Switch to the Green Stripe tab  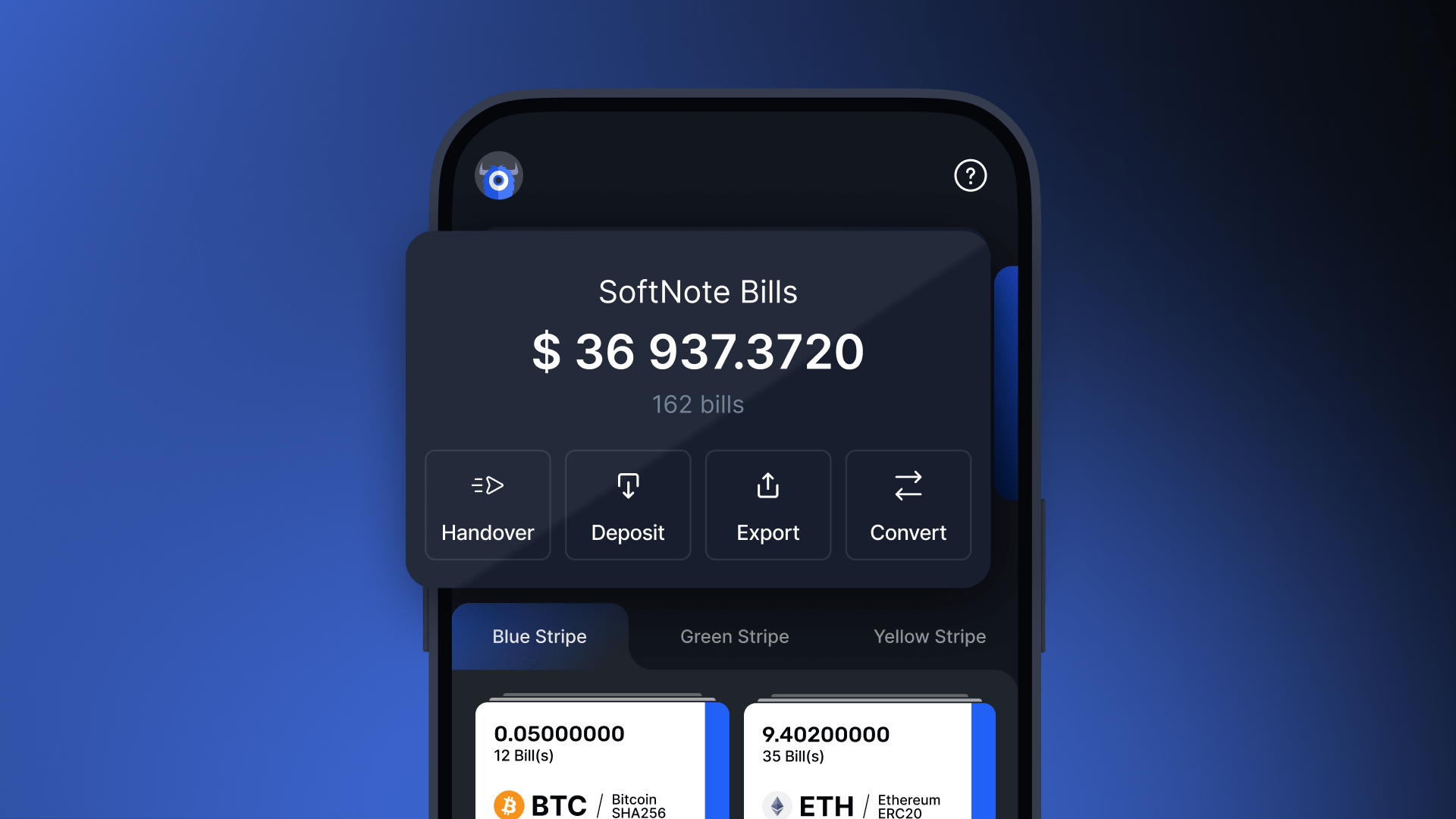pos(734,636)
